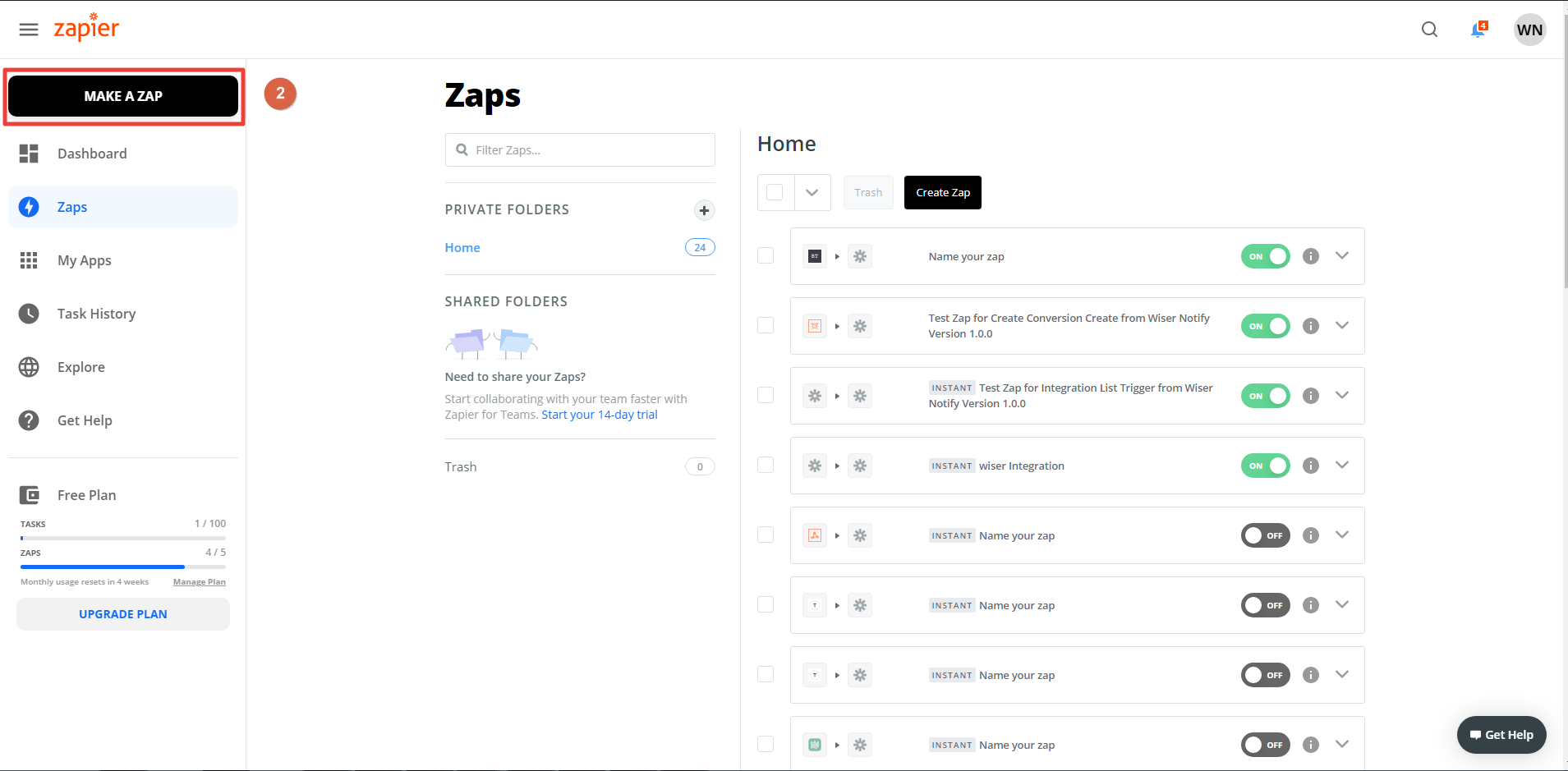Open Get Help in sidebar

click(x=123, y=420)
